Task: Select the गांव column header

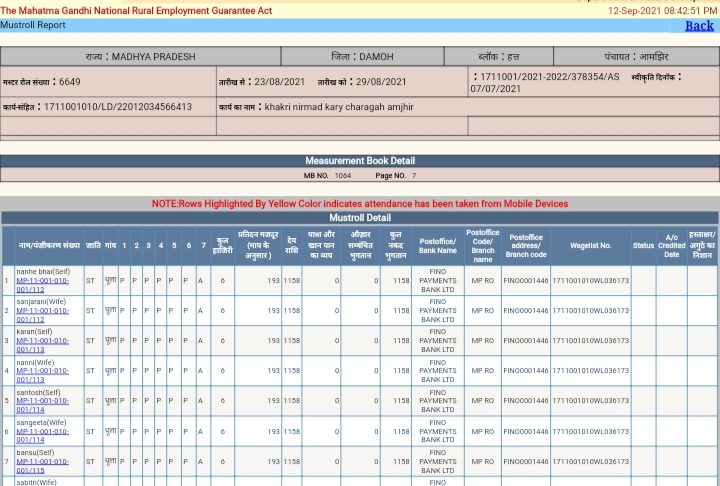Action: pyautogui.click(x=110, y=245)
